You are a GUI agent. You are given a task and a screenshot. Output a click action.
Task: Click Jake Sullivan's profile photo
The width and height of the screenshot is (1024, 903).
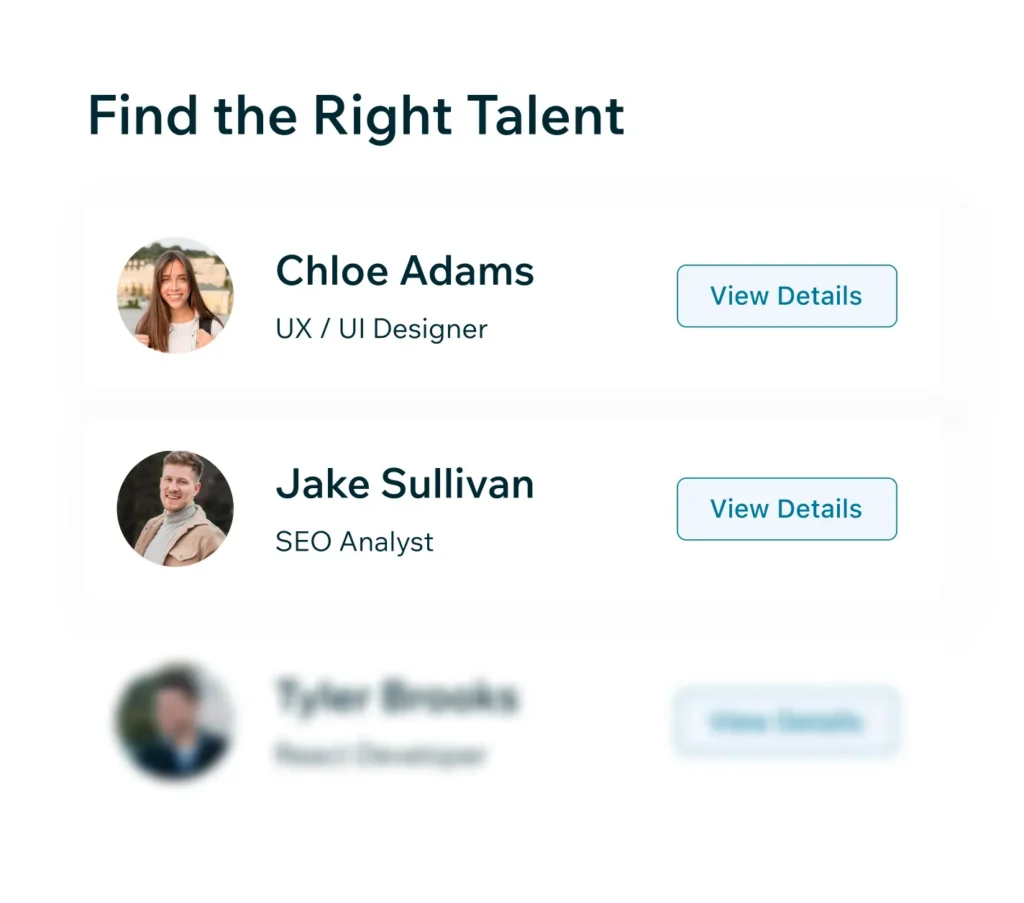175,508
